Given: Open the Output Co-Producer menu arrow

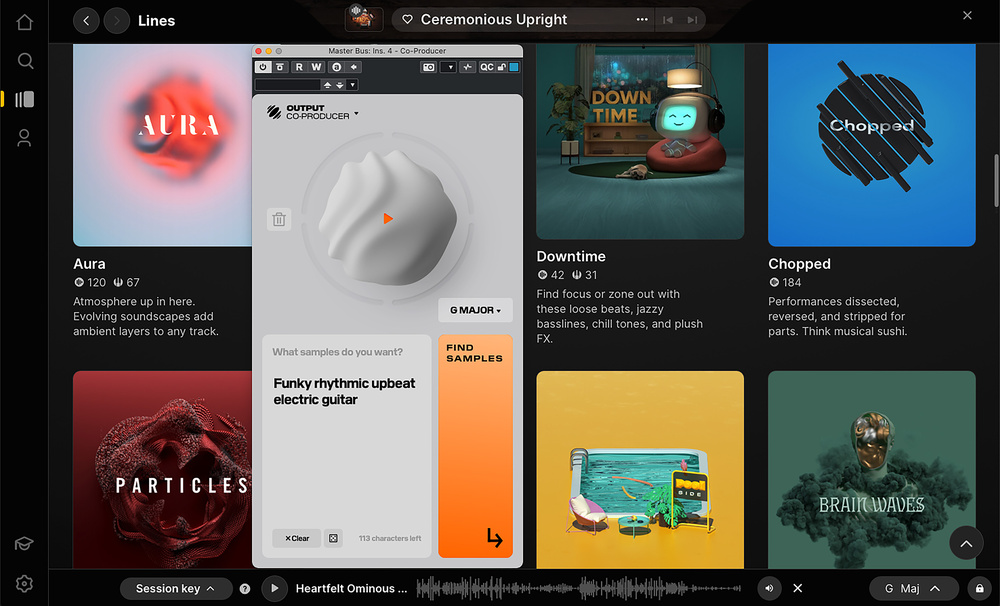Looking at the screenshot, I should (357, 114).
